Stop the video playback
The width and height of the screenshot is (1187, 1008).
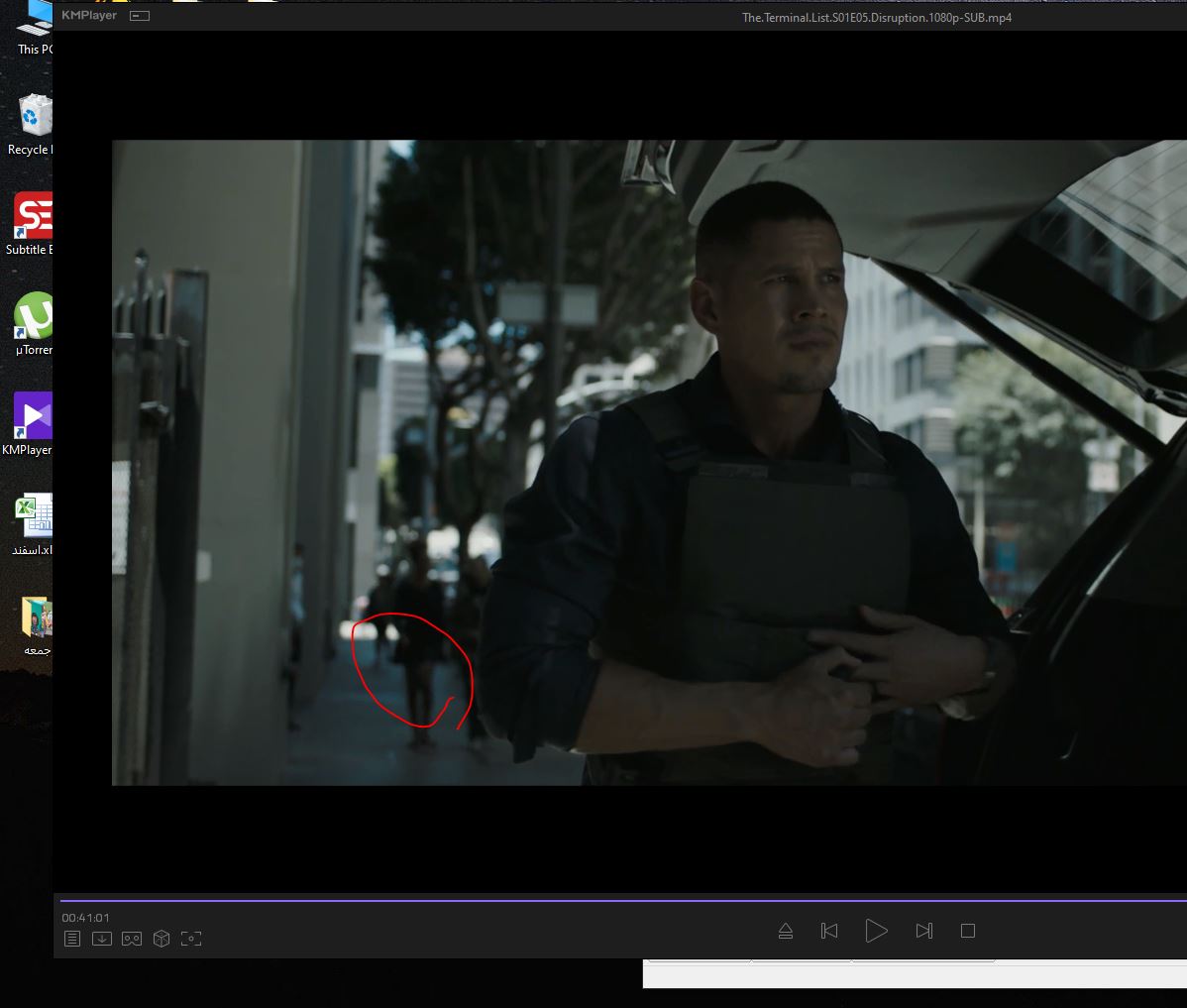tap(968, 931)
